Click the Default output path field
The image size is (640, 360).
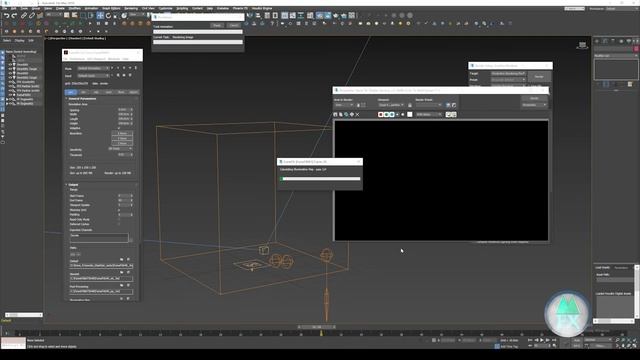[x=101, y=266]
